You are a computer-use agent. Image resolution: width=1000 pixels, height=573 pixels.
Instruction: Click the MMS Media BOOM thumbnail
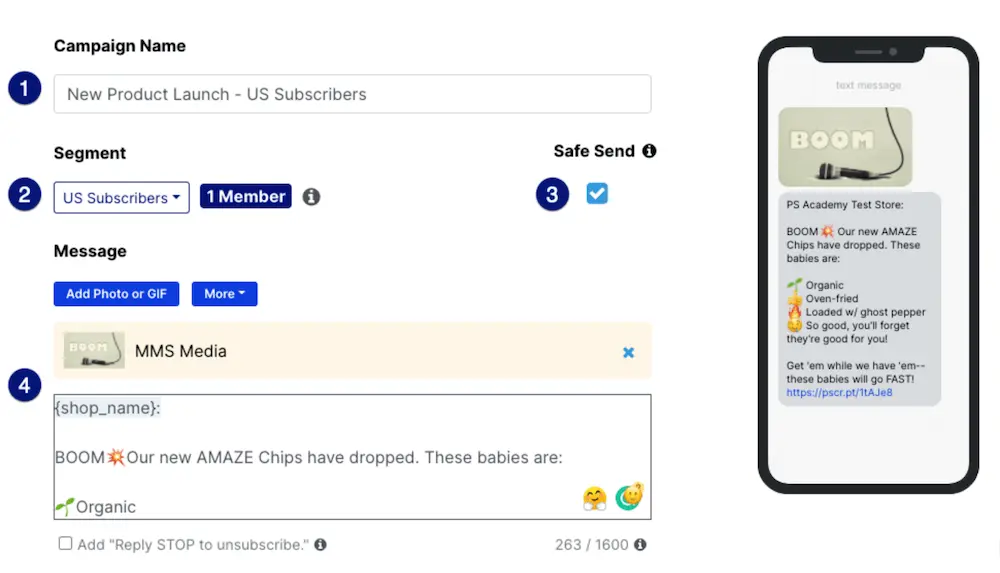click(94, 351)
